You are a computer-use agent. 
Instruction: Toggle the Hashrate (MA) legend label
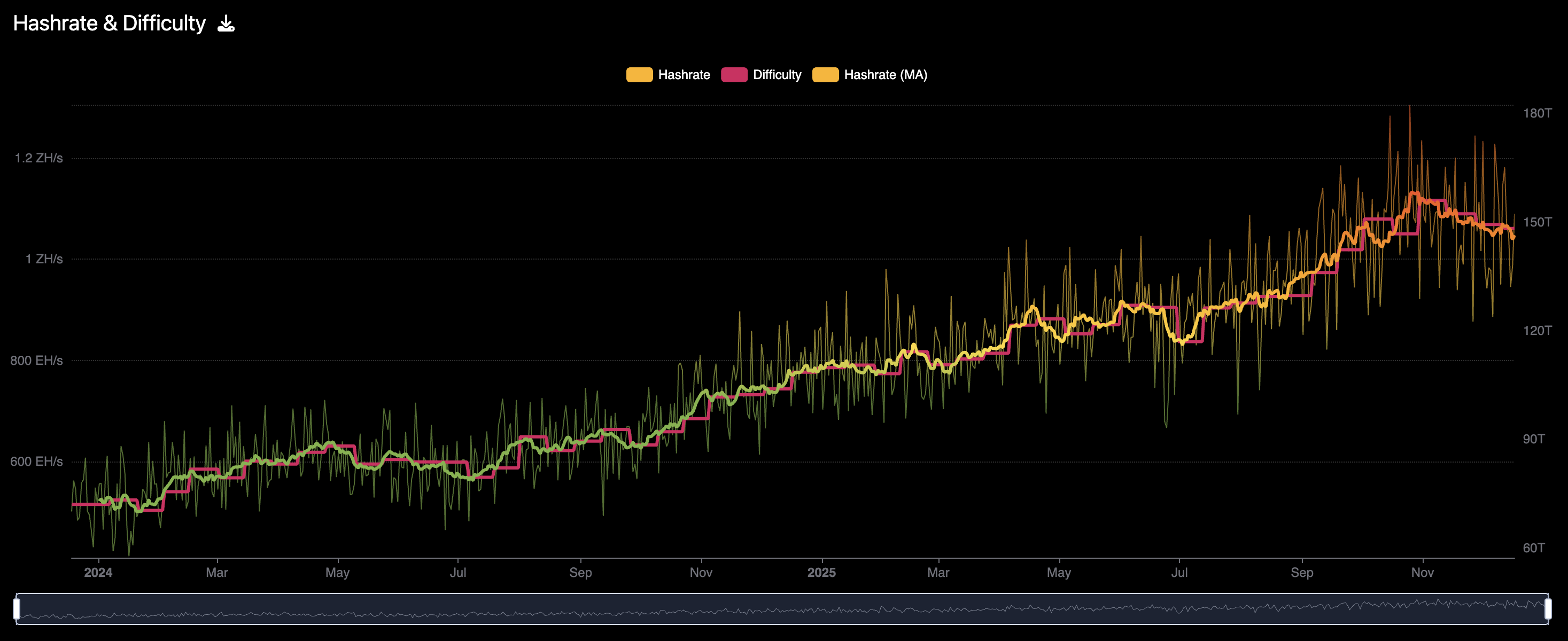tap(885, 75)
